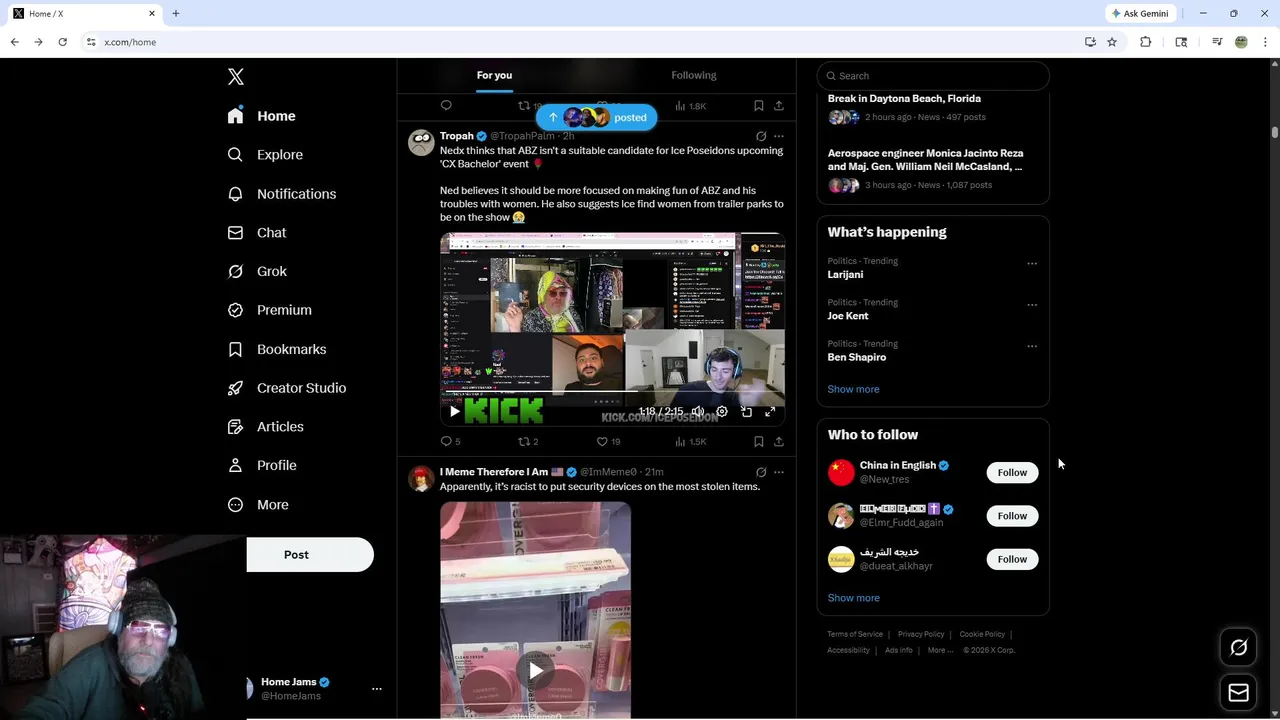Show more in Who to follow
The height and width of the screenshot is (720, 1280).
(x=853, y=598)
